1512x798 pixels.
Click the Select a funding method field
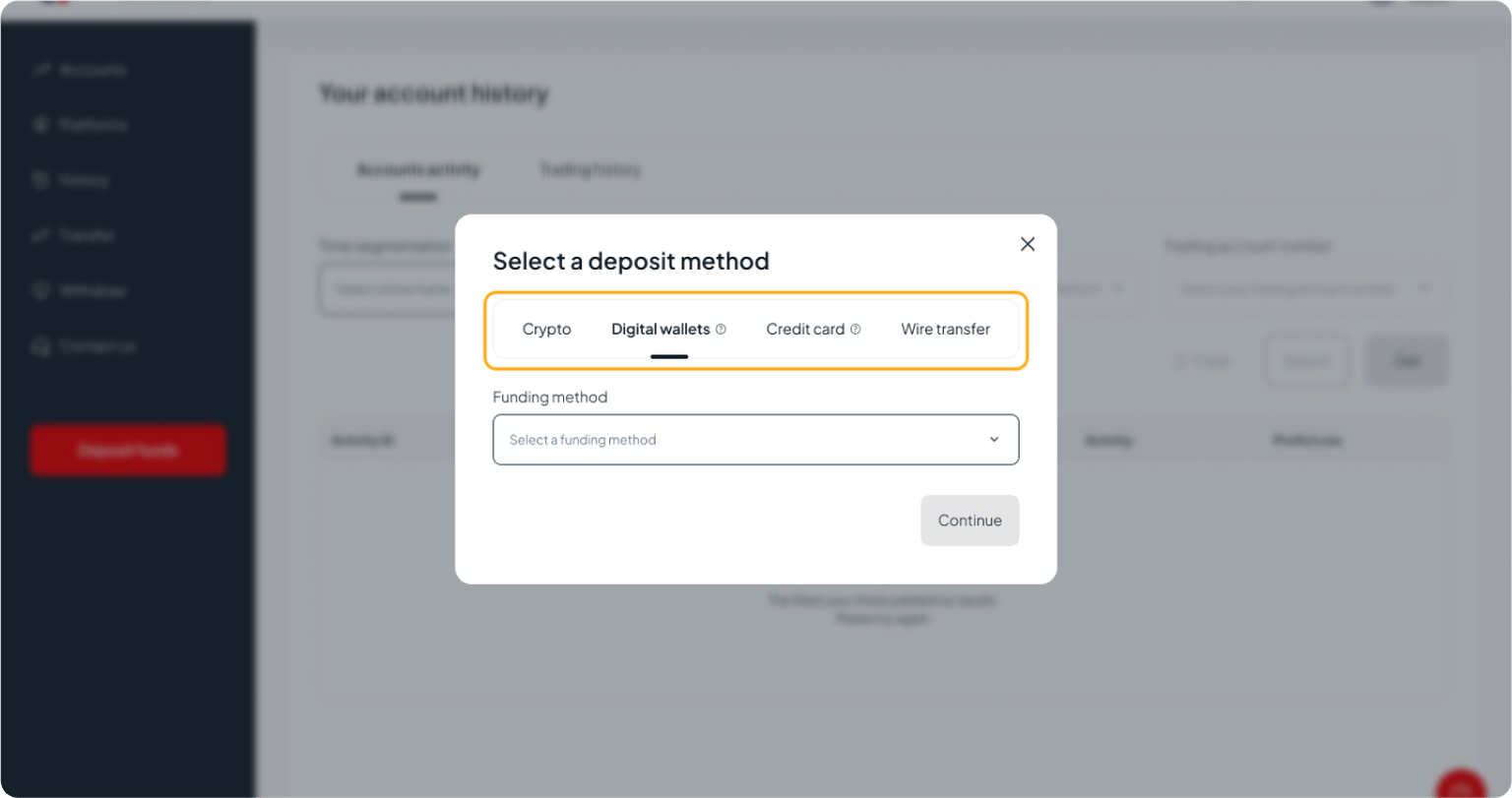(x=689, y=439)
